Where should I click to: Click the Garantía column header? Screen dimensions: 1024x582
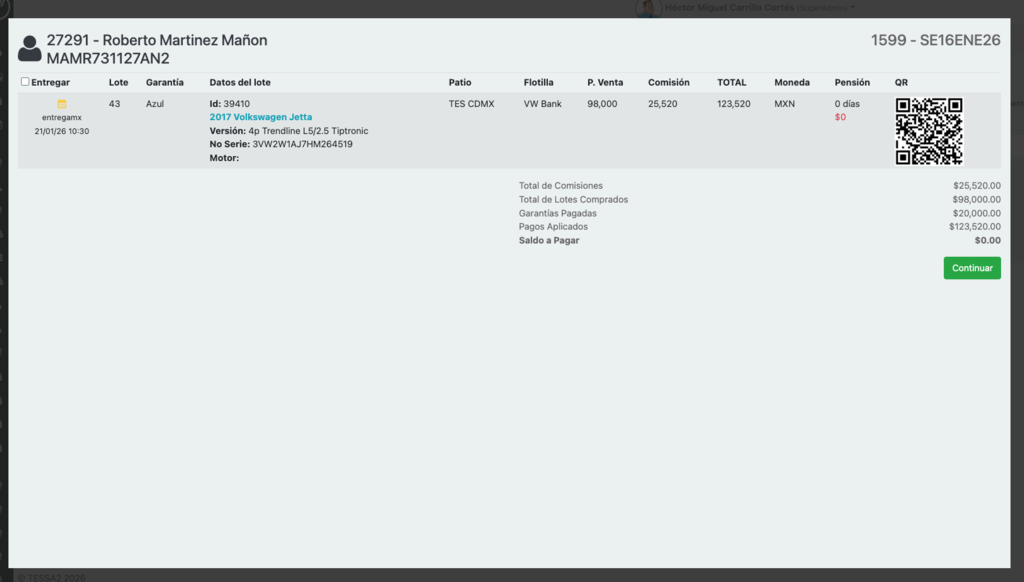[164, 82]
